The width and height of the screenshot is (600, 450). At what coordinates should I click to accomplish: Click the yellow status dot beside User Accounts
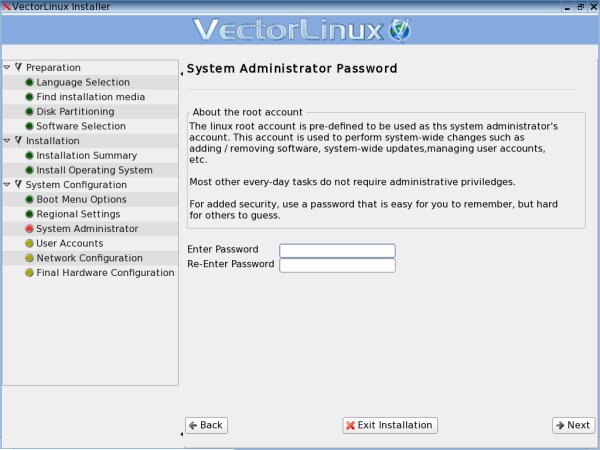pyautogui.click(x=29, y=243)
